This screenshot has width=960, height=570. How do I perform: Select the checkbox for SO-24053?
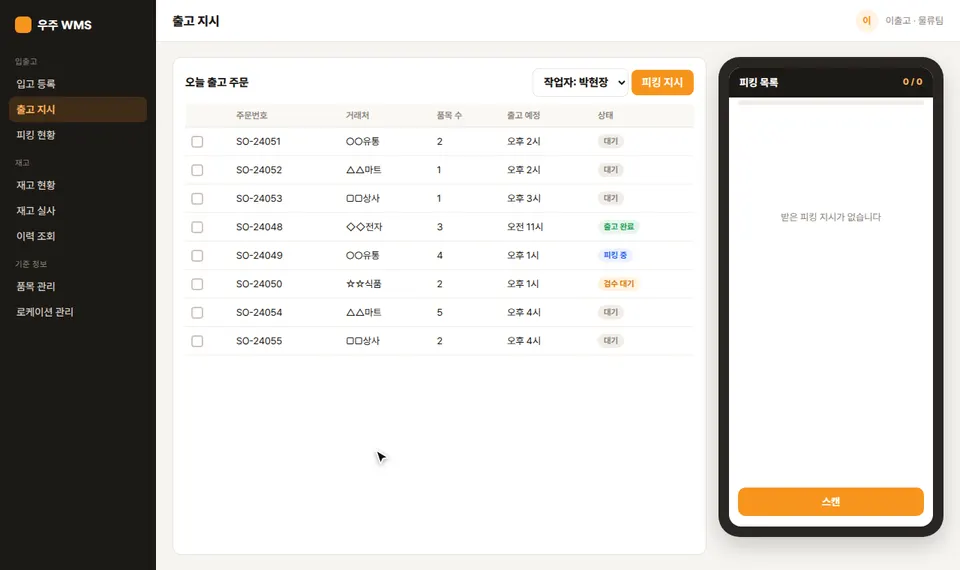[x=197, y=198]
